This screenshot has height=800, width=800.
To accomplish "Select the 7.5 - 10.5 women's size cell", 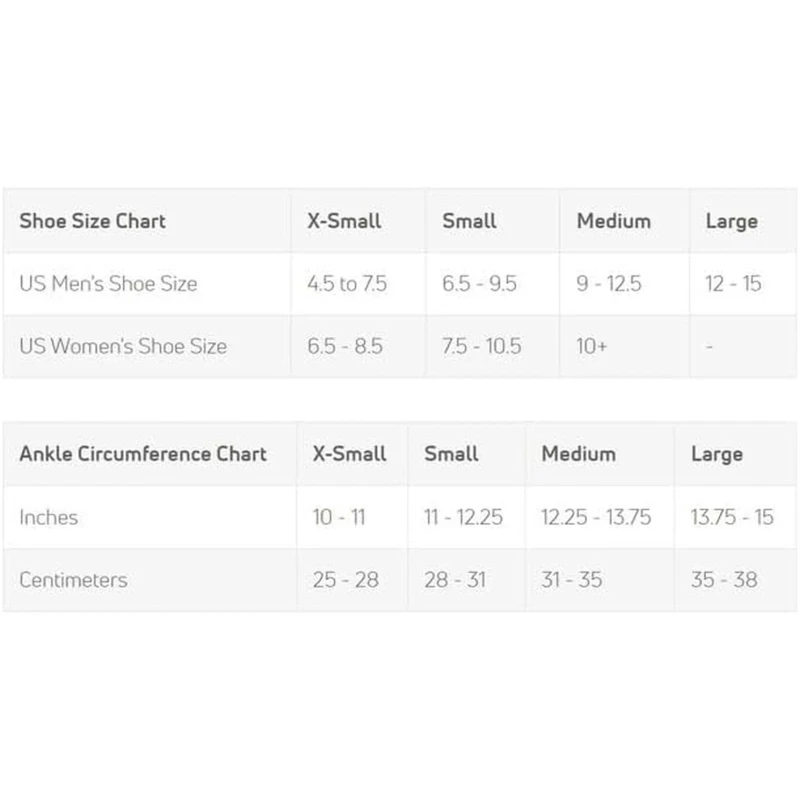I will [481, 346].
